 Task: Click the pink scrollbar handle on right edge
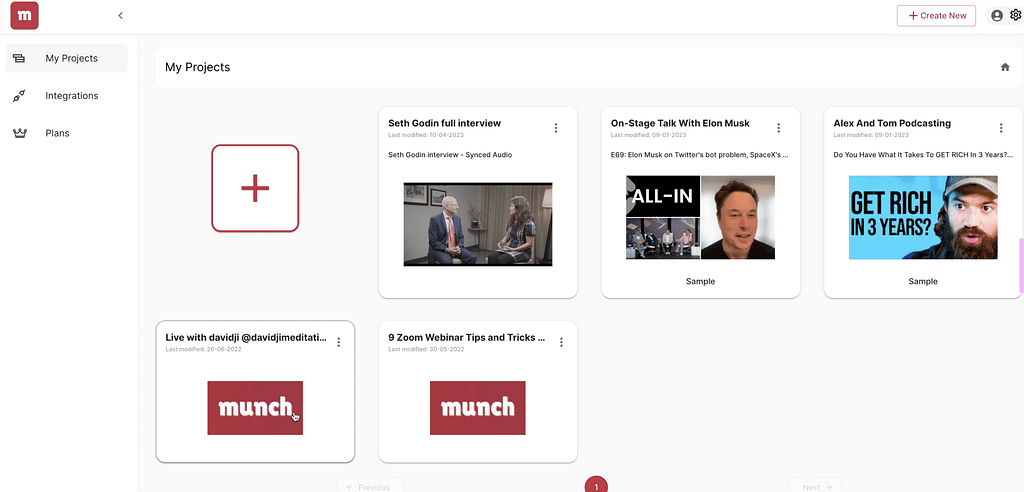pos(1021,266)
